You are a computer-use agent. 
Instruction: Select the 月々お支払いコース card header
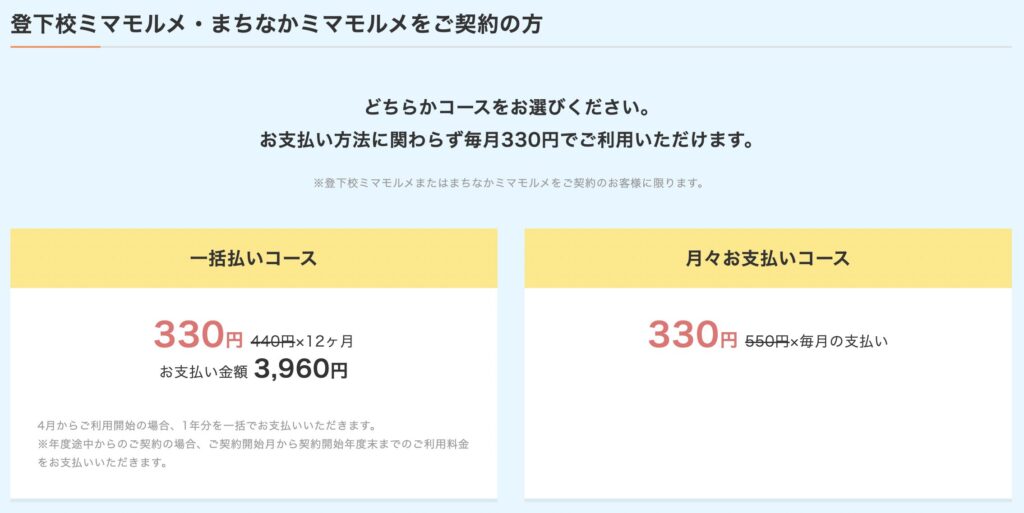click(767, 258)
